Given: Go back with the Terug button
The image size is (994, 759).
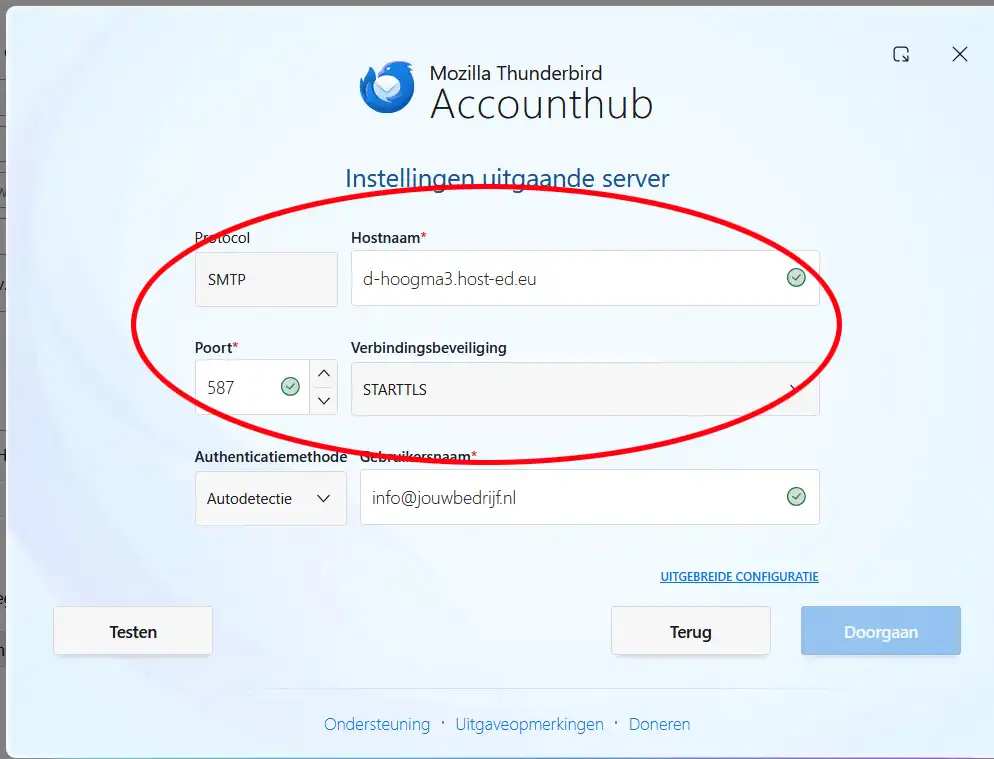Looking at the screenshot, I should coord(690,632).
